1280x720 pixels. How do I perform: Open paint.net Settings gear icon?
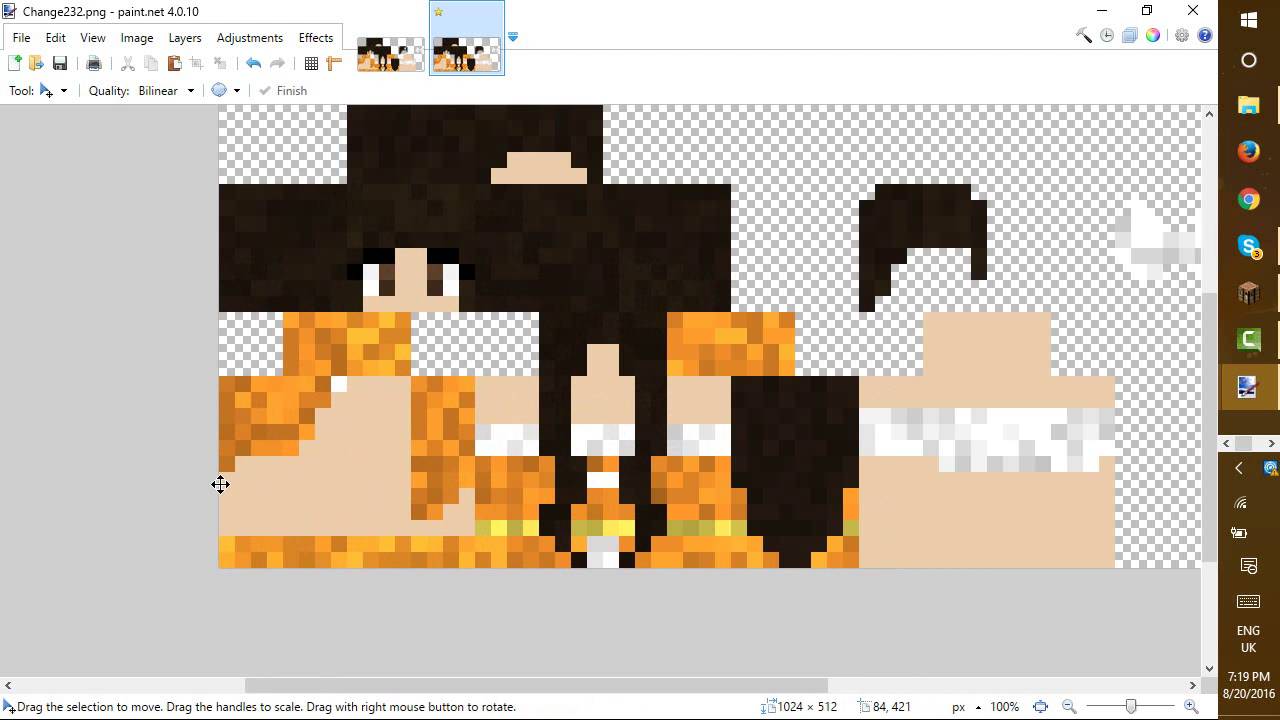[x=1182, y=36]
